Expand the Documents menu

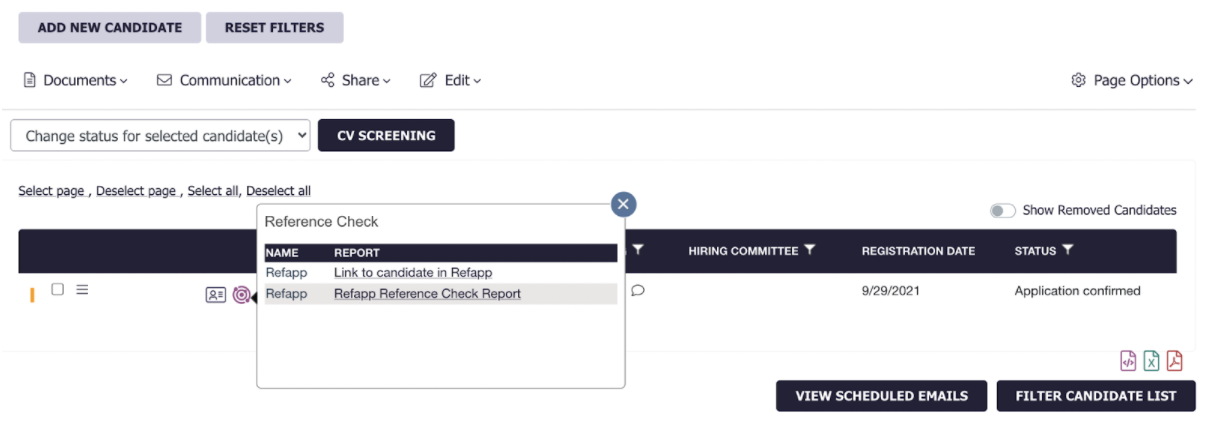[75, 81]
